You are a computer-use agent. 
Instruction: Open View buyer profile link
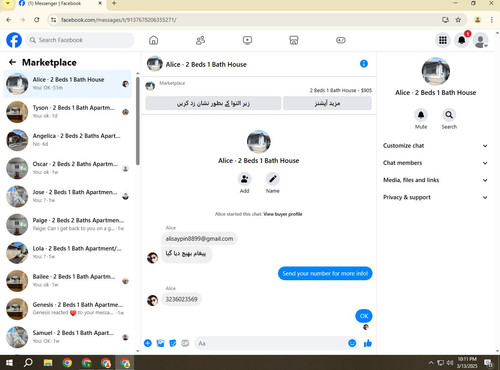(x=283, y=214)
